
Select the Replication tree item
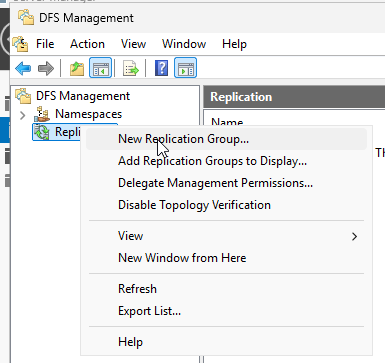68,132
